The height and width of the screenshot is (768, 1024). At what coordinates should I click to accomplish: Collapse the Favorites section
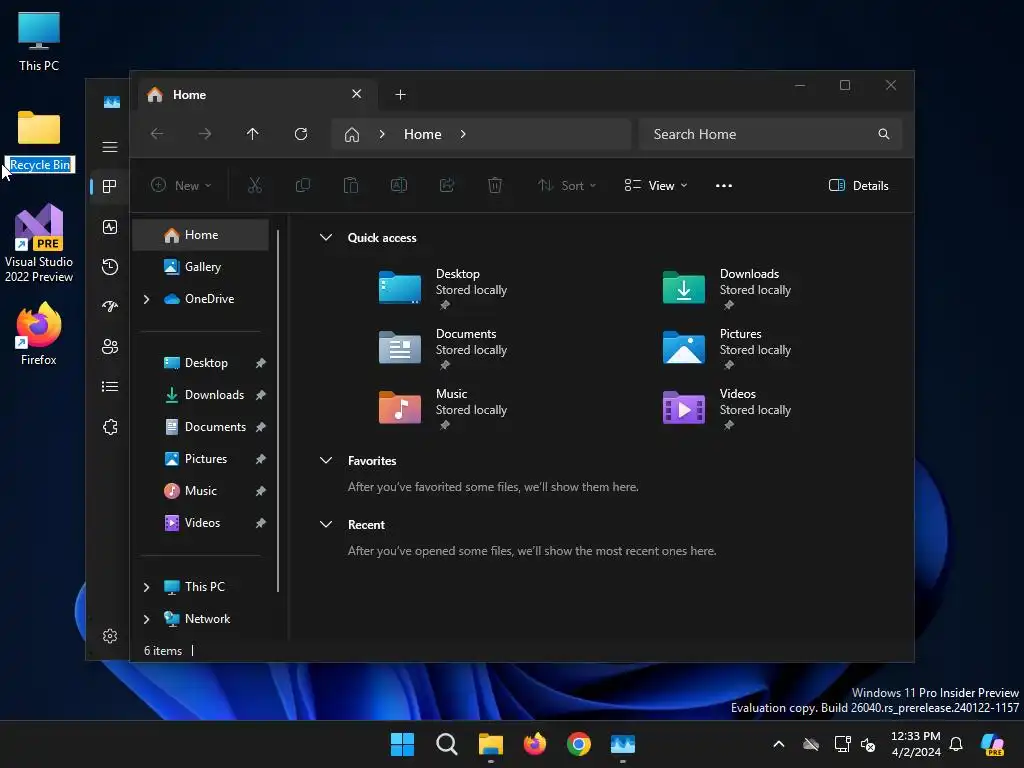(x=326, y=460)
